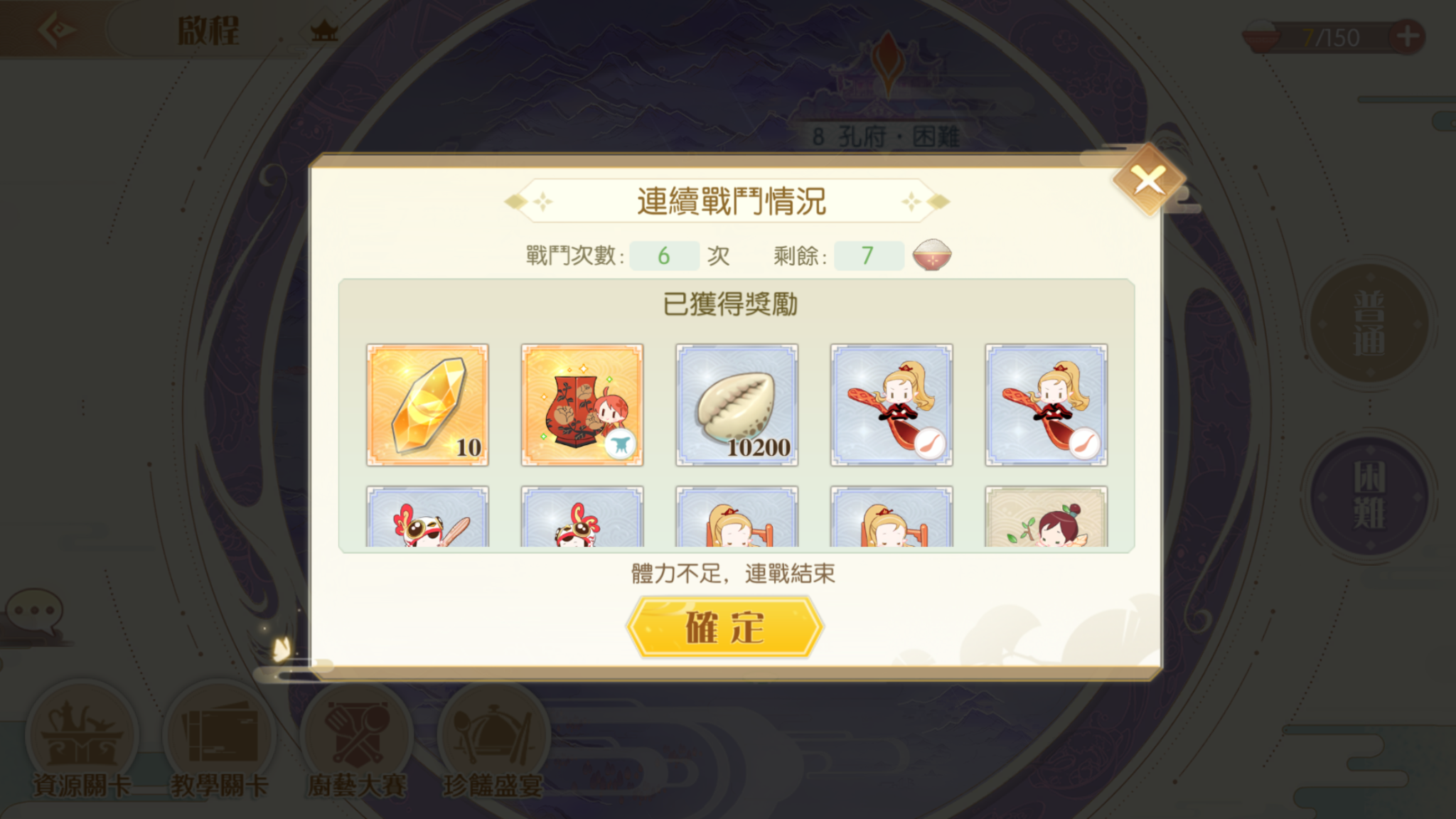Click the back arrow beside 啟程
The width and height of the screenshot is (1456, 819).
coord(57,30)
